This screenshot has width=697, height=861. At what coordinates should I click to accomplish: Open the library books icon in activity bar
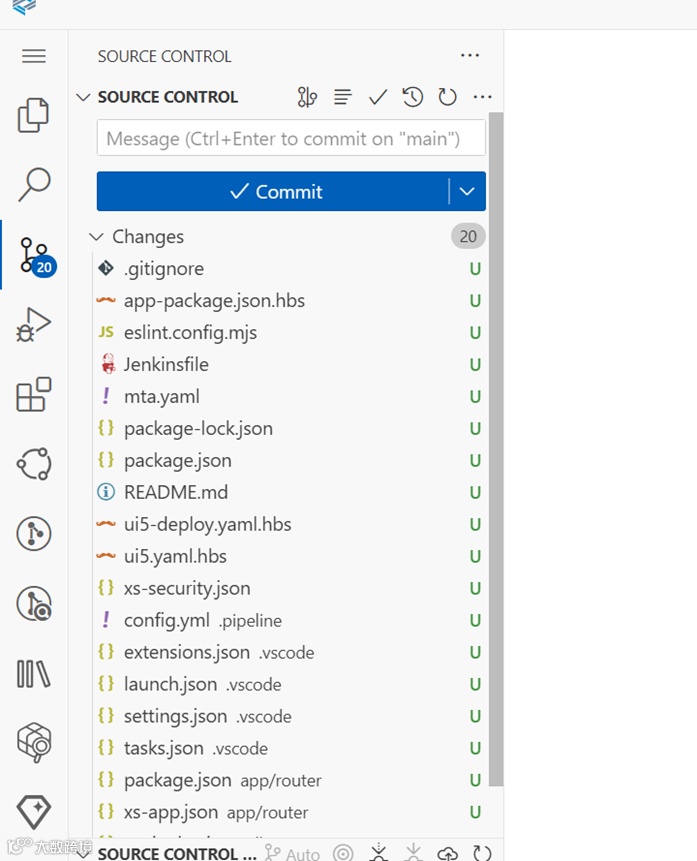34,673
